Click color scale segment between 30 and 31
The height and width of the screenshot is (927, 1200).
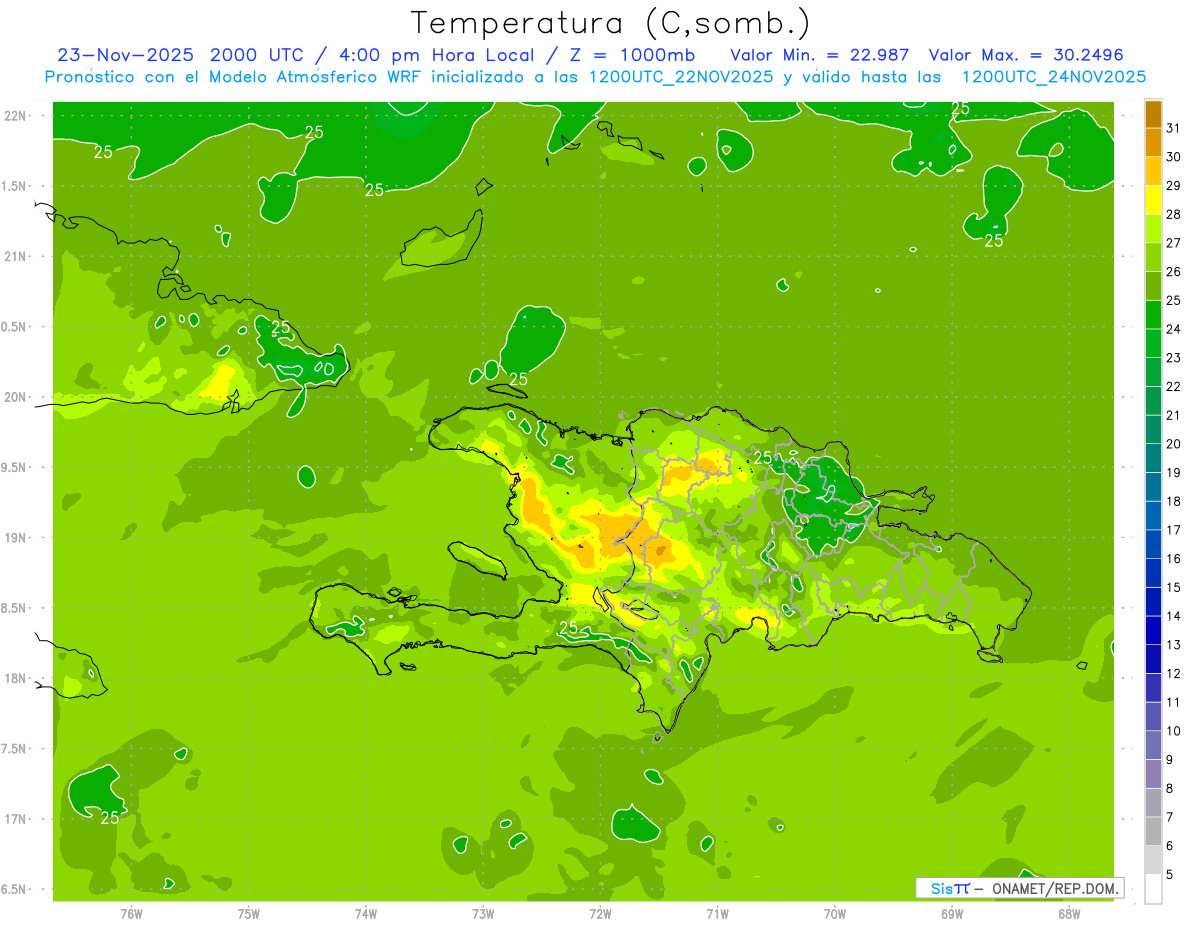[1153, 143]
